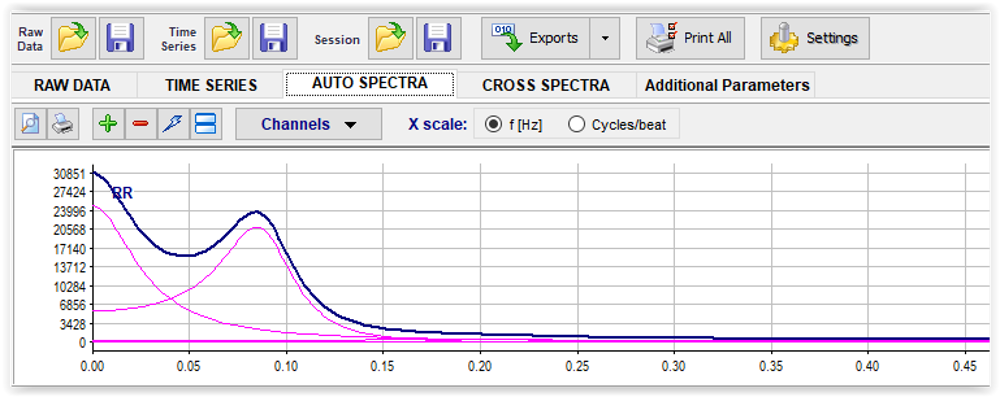Click the 0.10 X-axis label

point(286,366)
